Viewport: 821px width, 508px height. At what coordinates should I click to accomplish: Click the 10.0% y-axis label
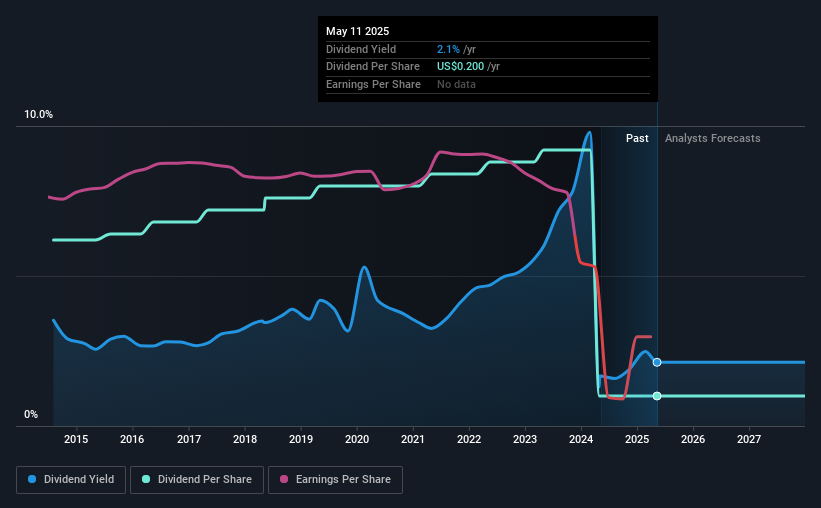tap(38, 115)
